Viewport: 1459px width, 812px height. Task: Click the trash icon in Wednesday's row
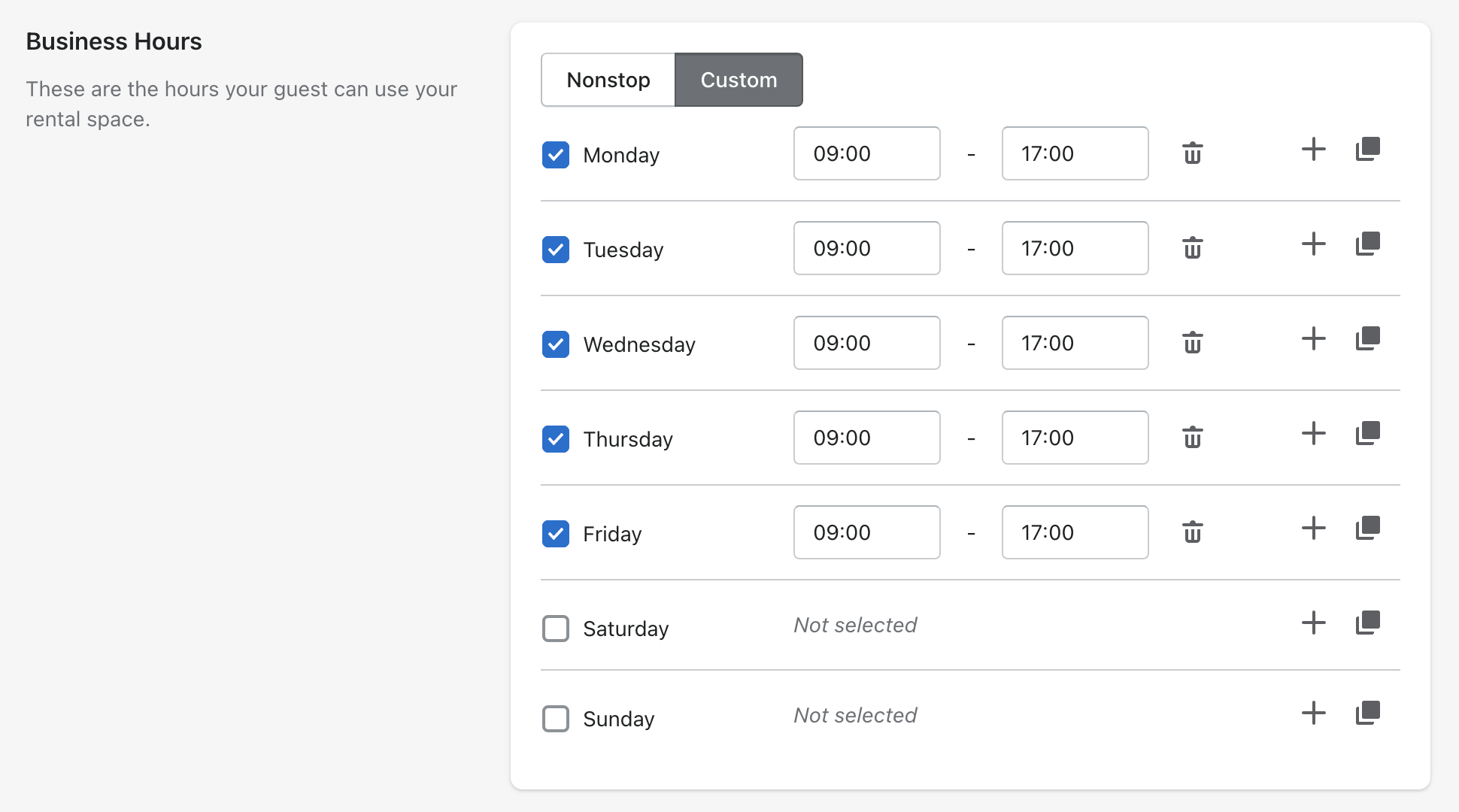pyautogui.click(x=1192, y=343)
